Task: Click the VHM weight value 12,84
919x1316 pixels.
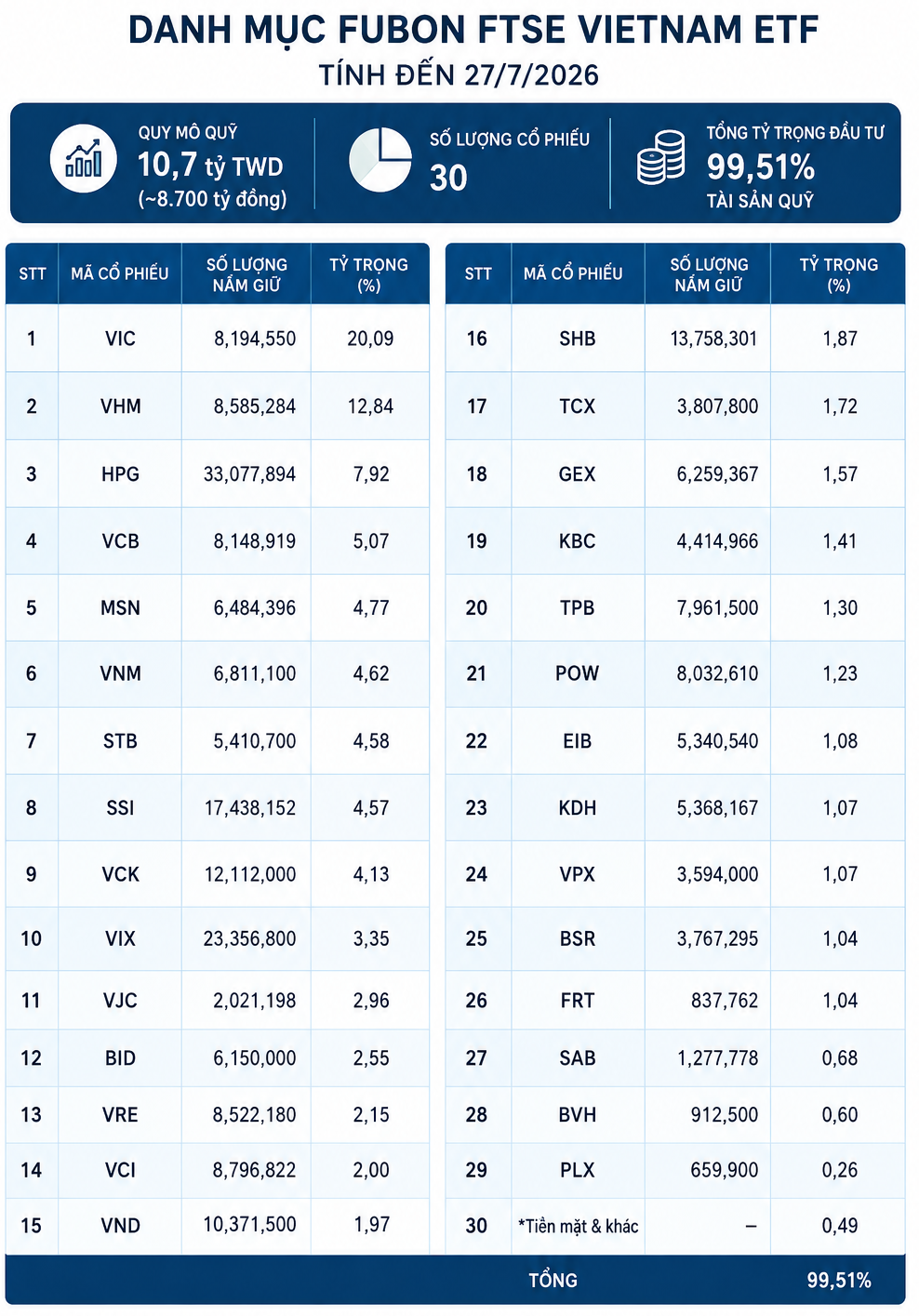Action: (x=370, y=406)
